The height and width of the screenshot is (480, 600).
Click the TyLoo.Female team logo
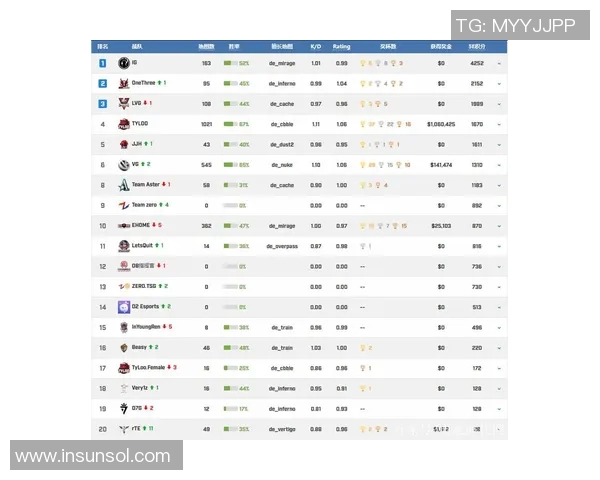pos(124,368)
